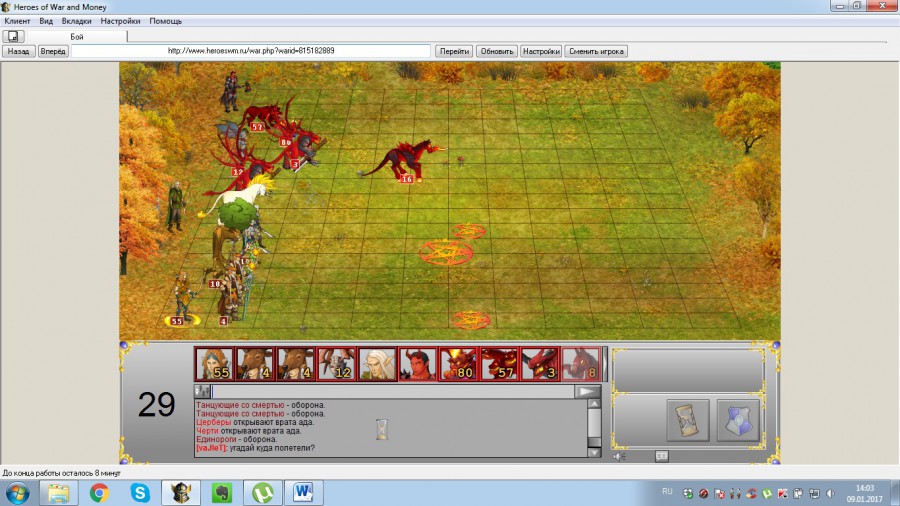This screenshot has width=900, height=506.
Task: Click Церберы in combat log
Action: point(214,422)
